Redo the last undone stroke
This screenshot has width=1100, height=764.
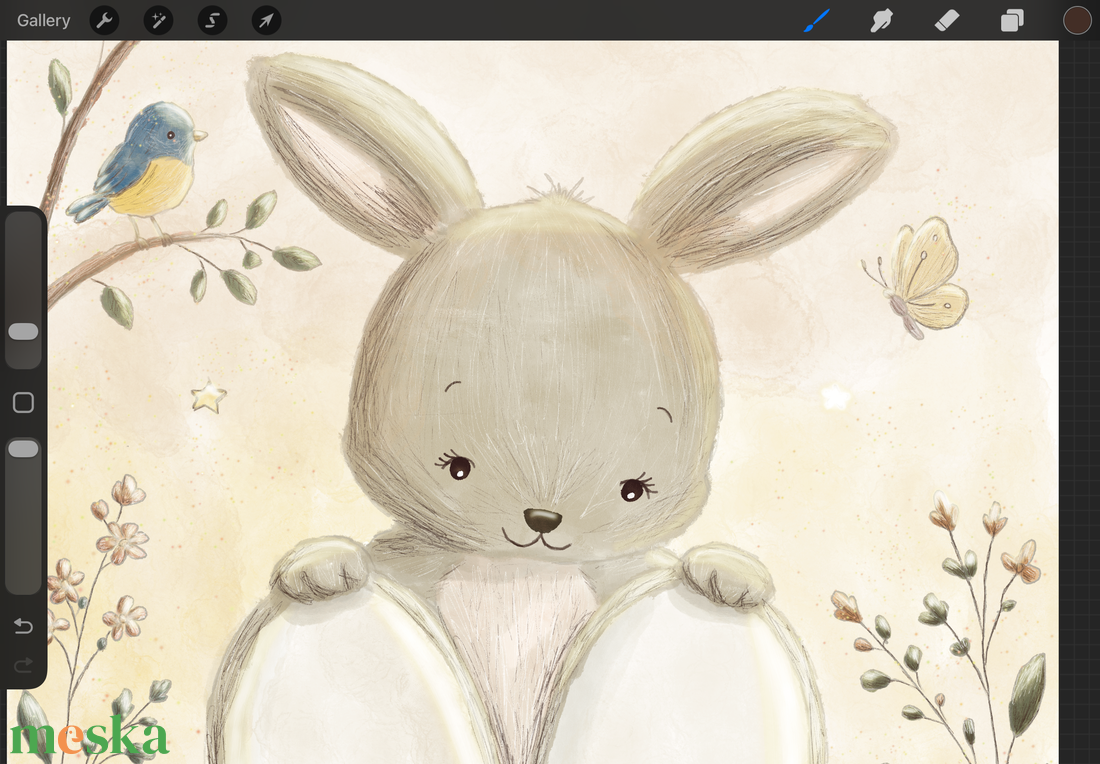(23, 664)
